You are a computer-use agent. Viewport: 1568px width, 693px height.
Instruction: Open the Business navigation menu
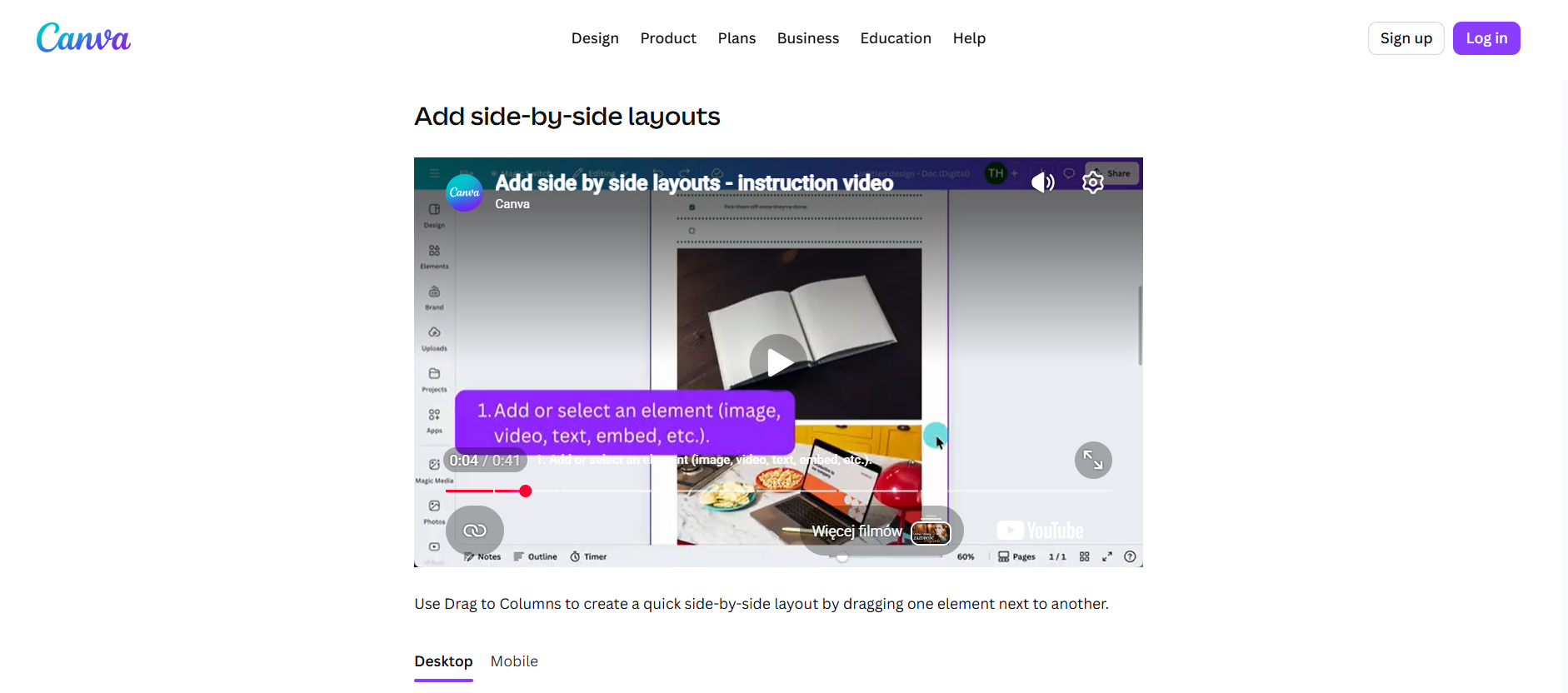808,38
